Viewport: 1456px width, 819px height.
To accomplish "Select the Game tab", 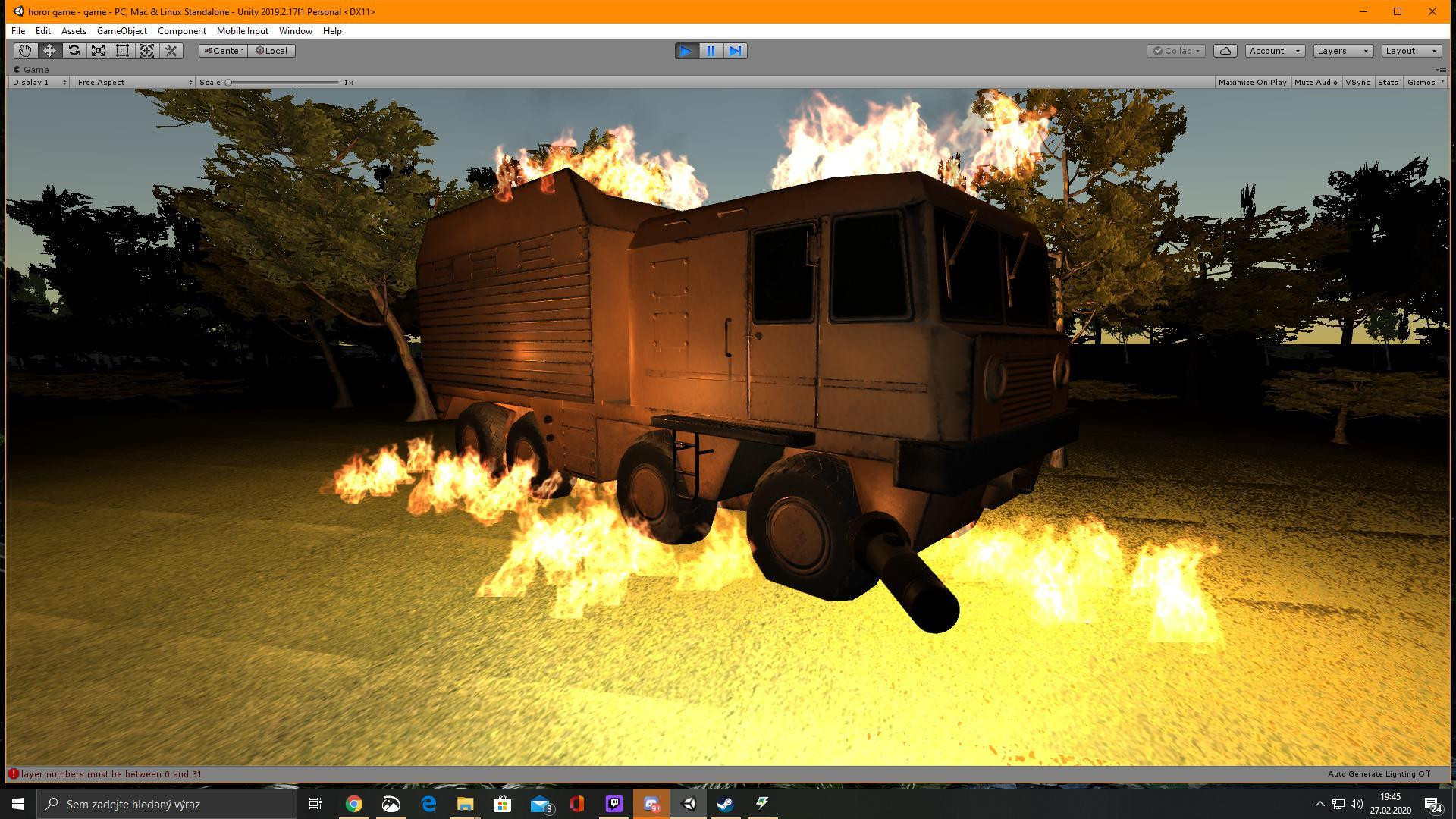I will [x=31, y=70].
